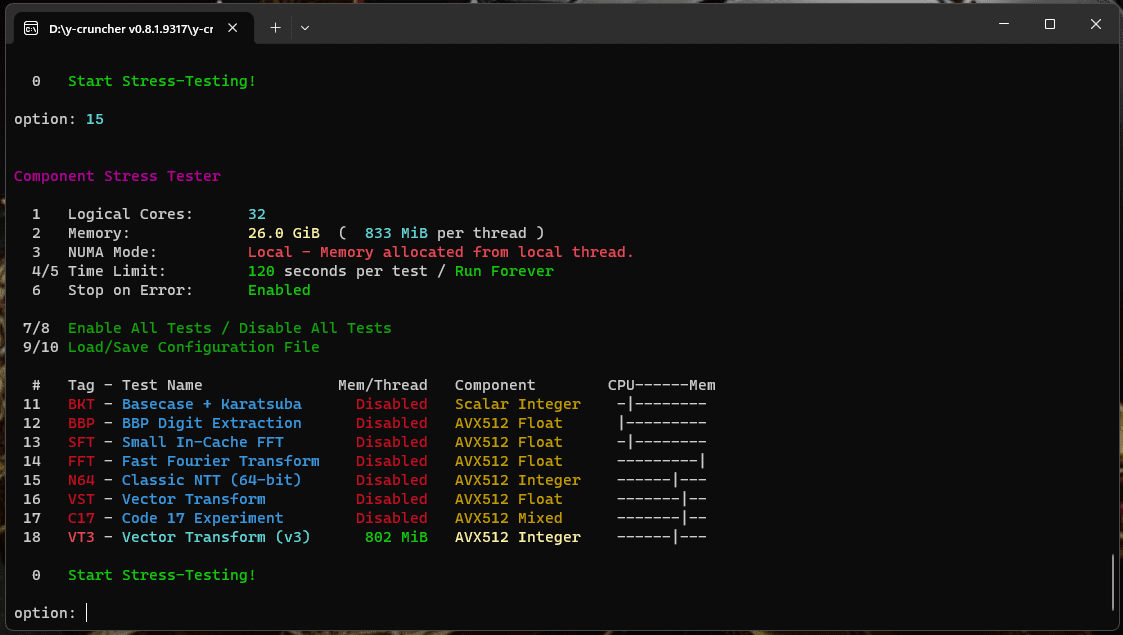This screenshot has height=635, width=1123.
Task: Click the 'Time Limit:' label
Action: (117, 271)
